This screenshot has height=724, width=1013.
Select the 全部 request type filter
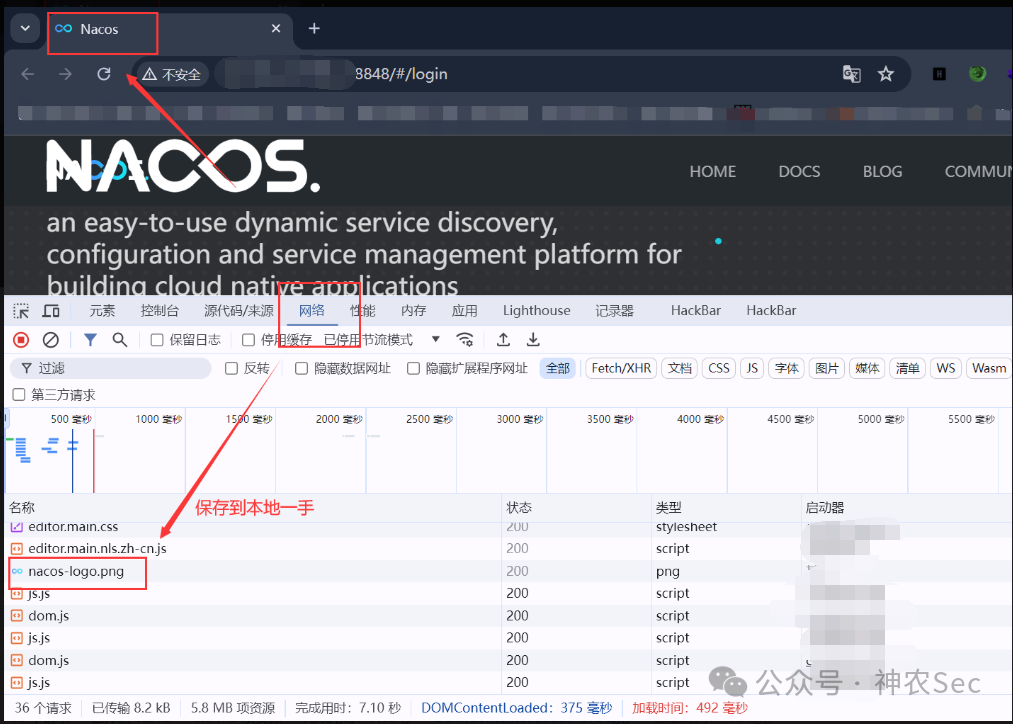coord(558,368)
